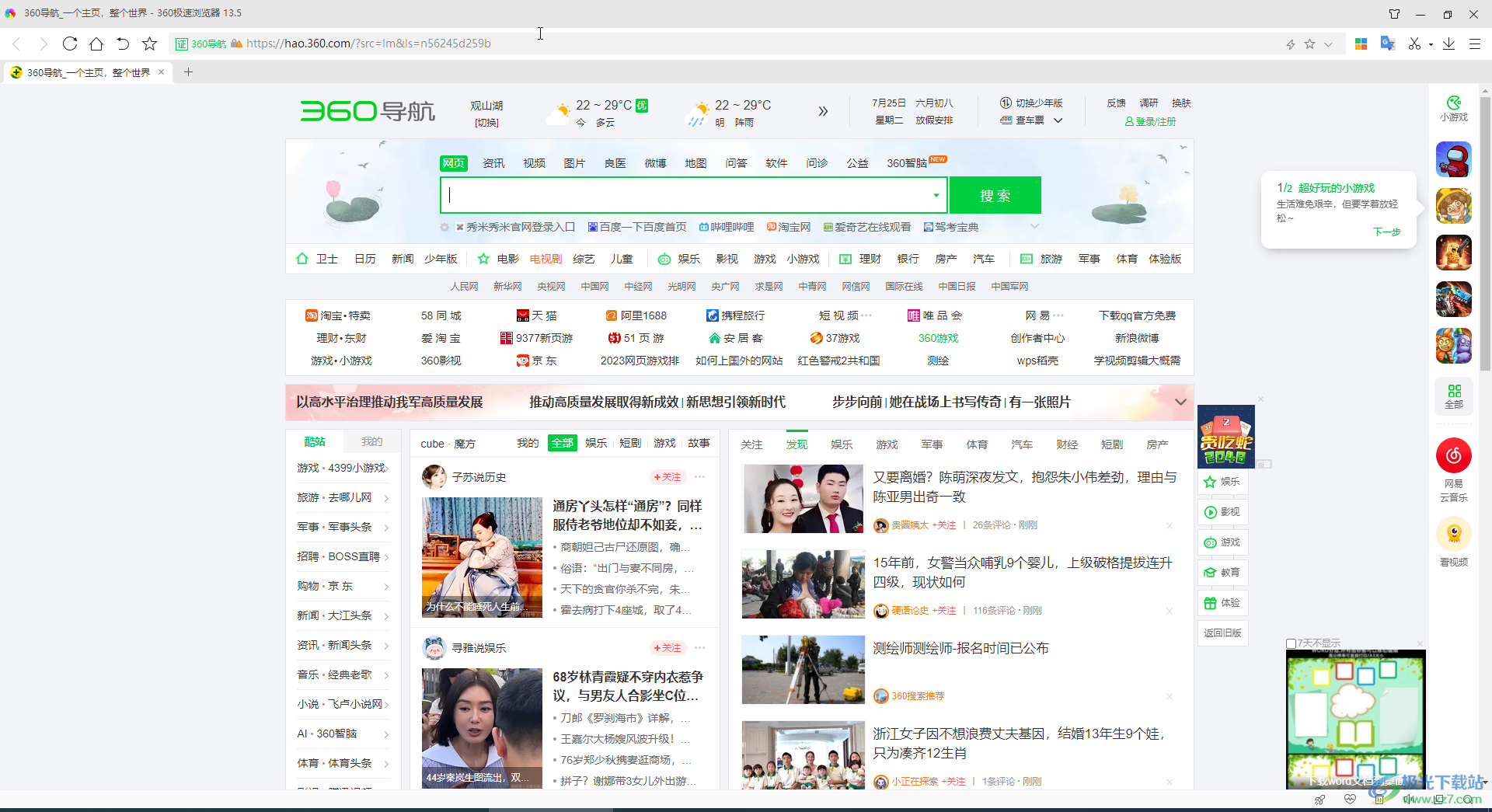Expand 游戏·4399小游戏 row arrow
This screenshot has height=812, width=1492.
pos(386,469)
